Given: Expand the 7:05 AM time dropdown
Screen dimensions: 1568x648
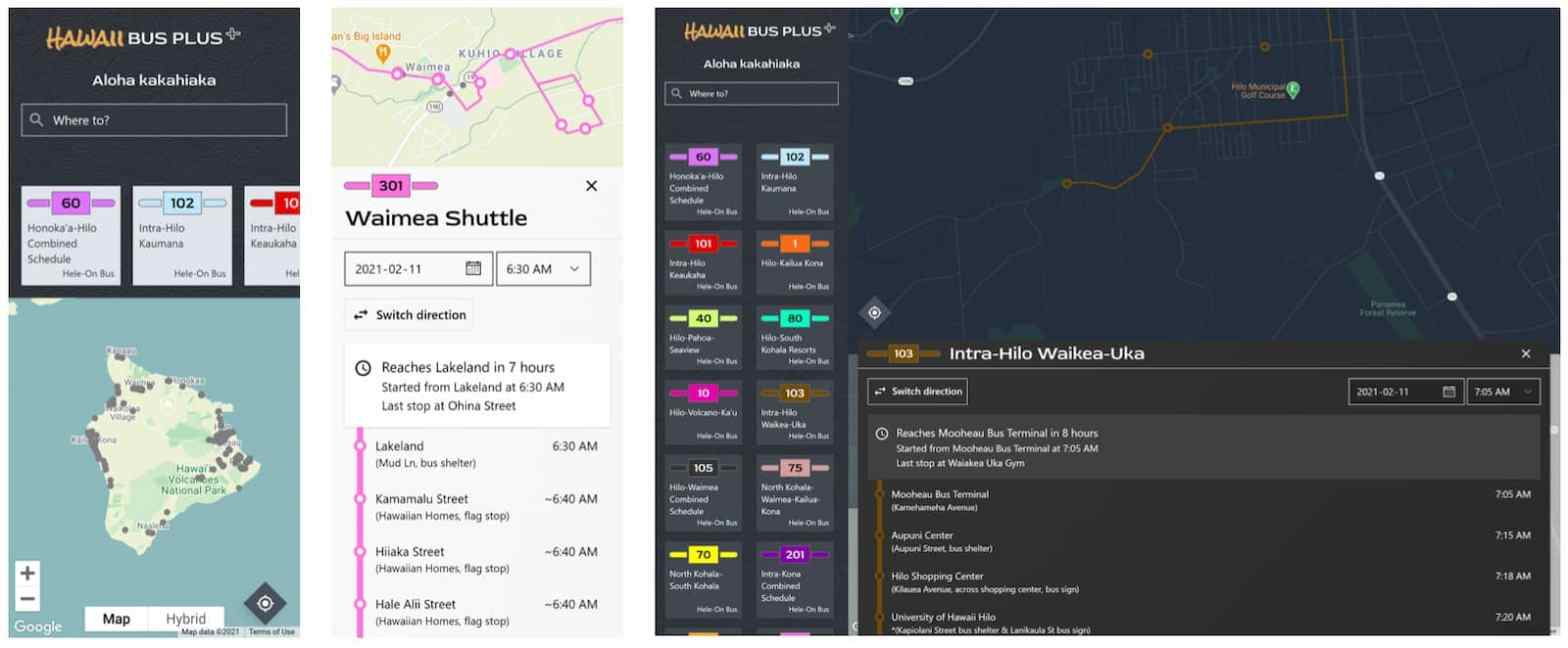Looking at the screenshot, I should (x=1503, y=392).
